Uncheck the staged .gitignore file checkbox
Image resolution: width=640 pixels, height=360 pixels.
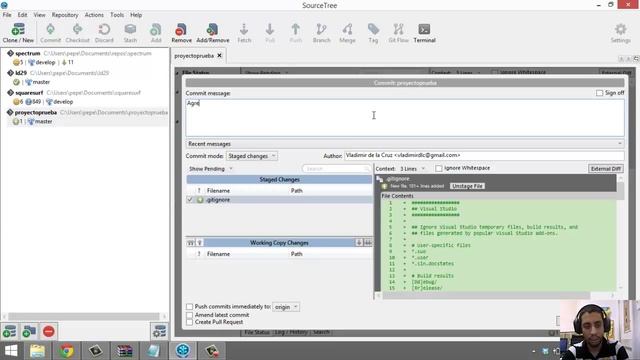(190, 200)
